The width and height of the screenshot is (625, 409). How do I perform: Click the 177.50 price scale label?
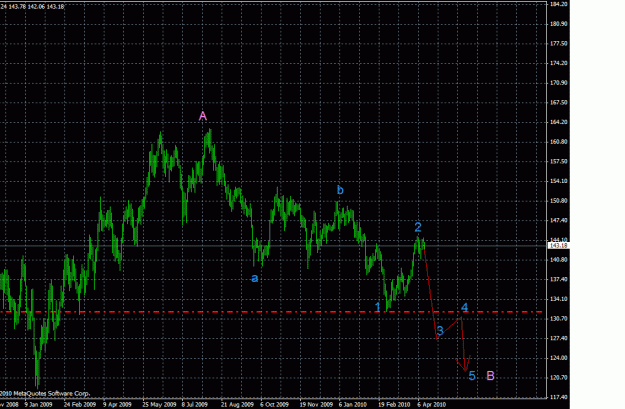[558, 43]
